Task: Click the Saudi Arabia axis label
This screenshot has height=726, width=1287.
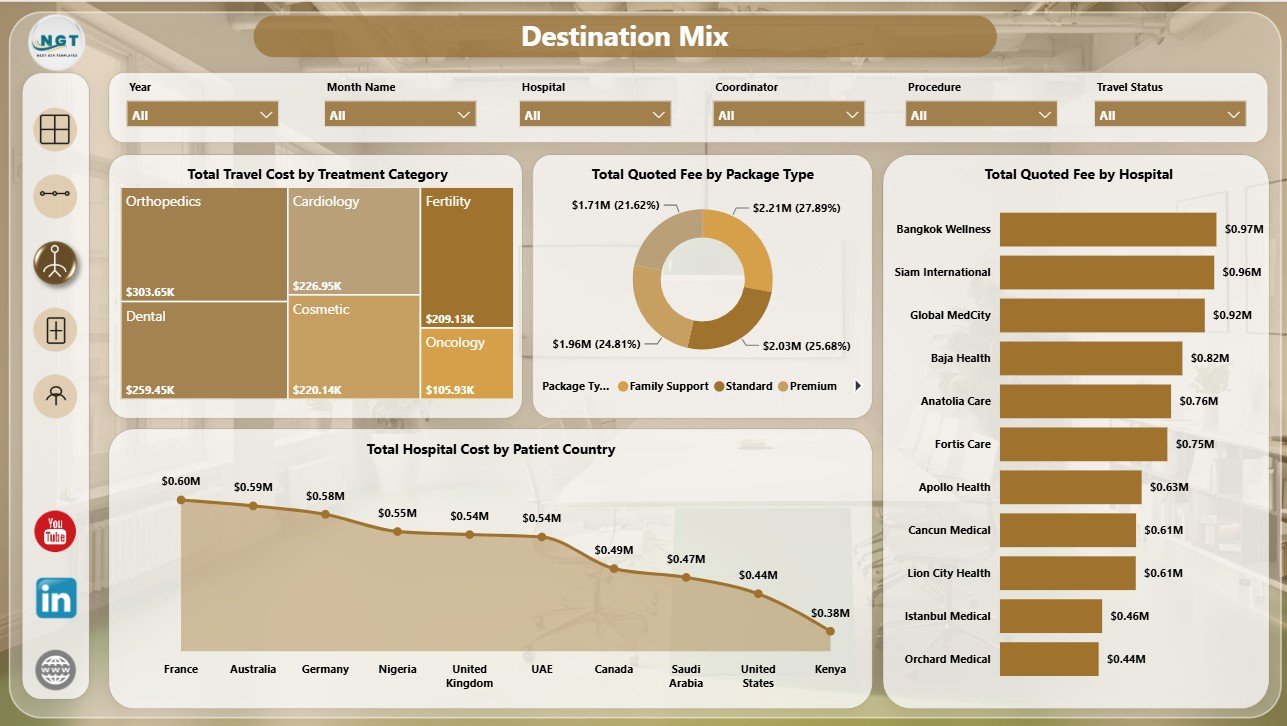Action: click(686, 676)
